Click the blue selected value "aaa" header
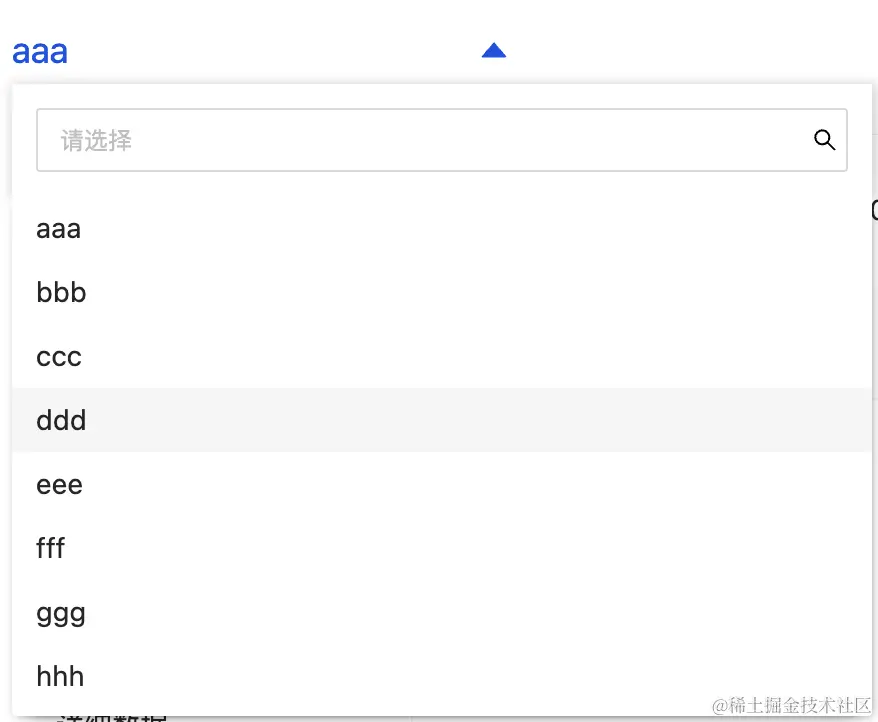 40,52
